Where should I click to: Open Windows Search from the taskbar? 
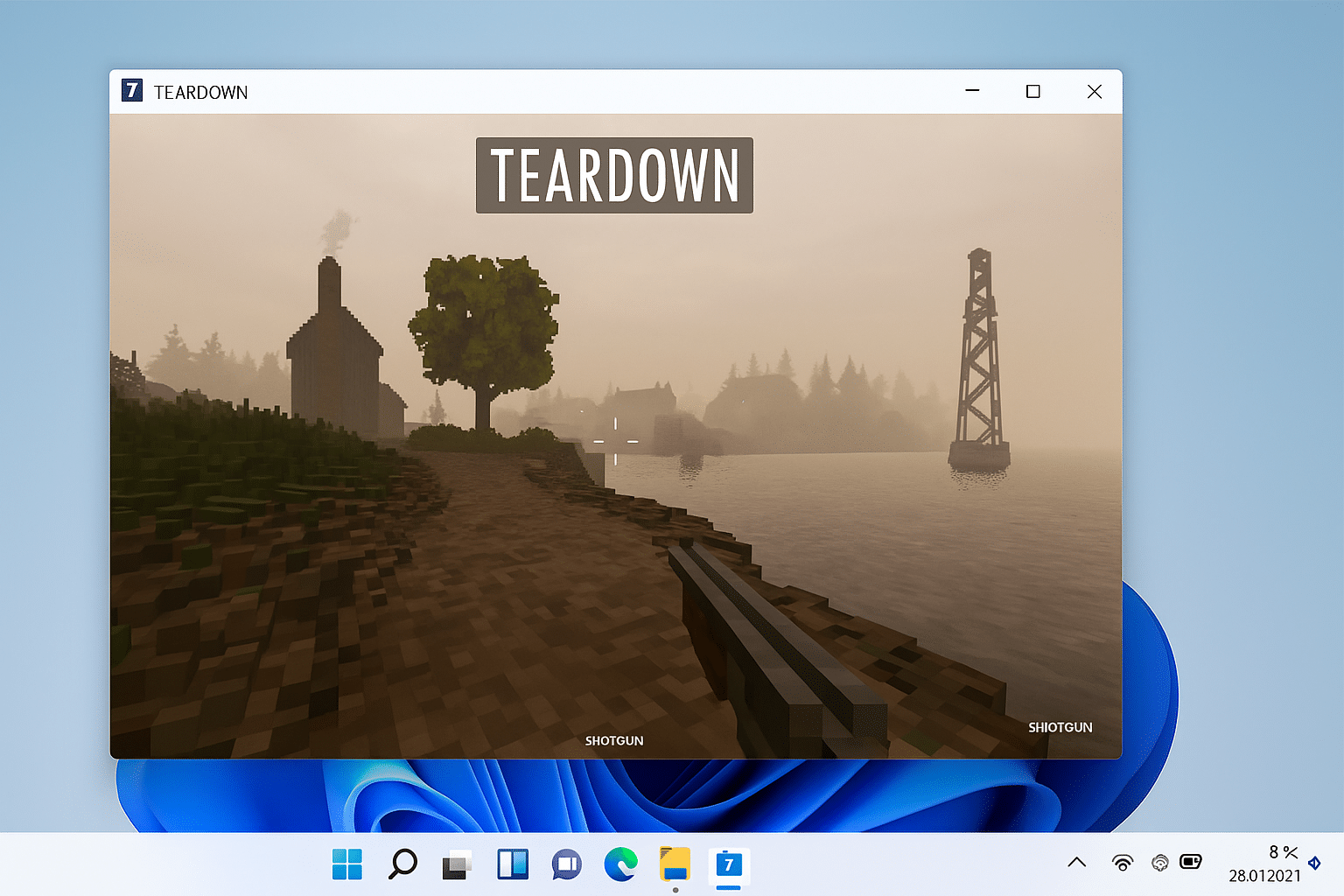402,864
